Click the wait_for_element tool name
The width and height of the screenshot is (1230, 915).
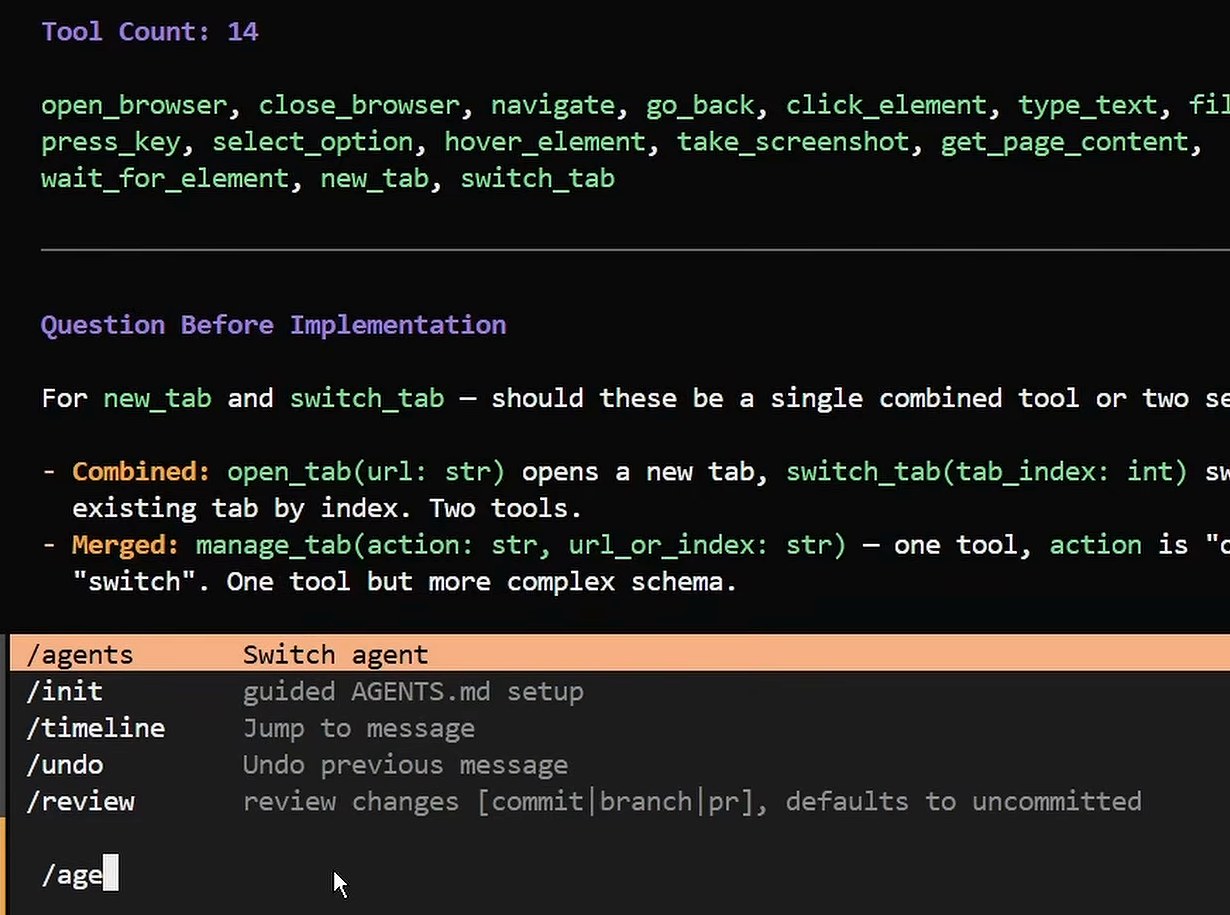pyautogui.click(x=165, y=179)
